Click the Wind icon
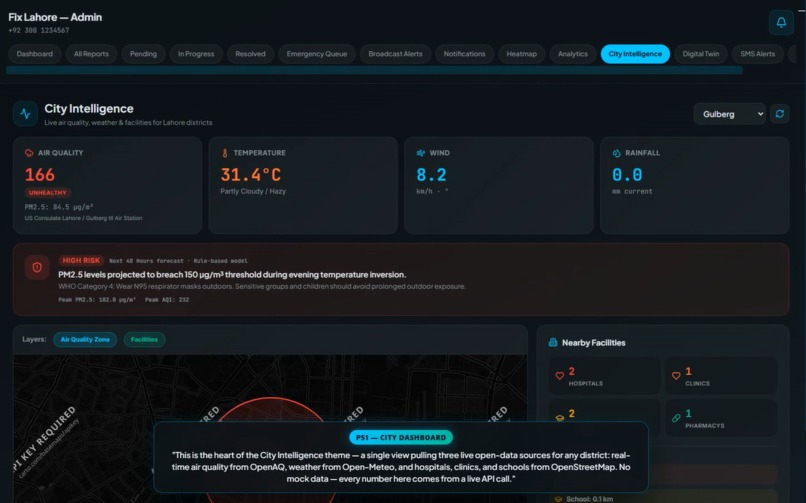Viewport: 806px width, 503px height. tap(420, 153)
